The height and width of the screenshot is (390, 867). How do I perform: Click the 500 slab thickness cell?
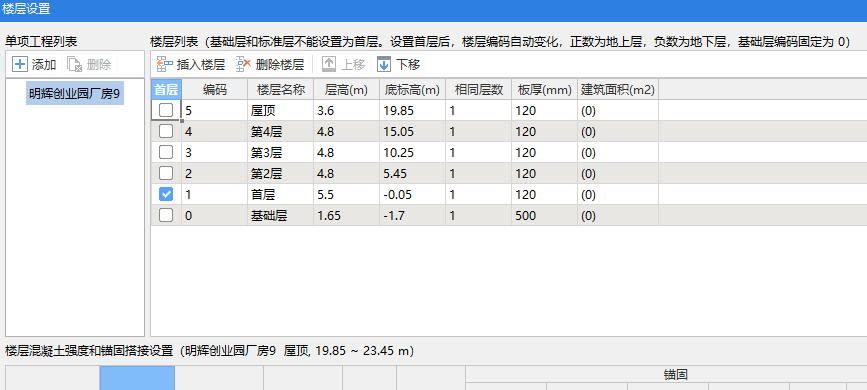pos(545,215)
